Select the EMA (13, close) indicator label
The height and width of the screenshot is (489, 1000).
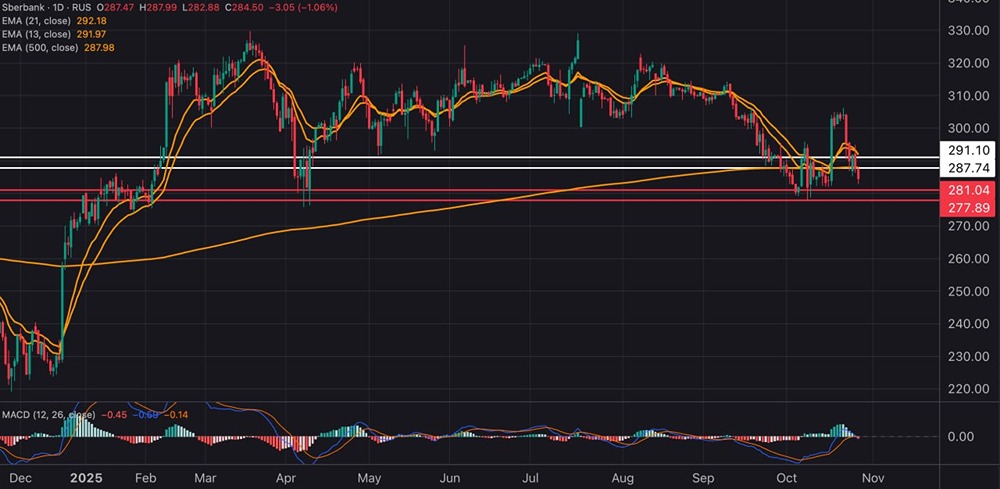click(x=35, y=34)
